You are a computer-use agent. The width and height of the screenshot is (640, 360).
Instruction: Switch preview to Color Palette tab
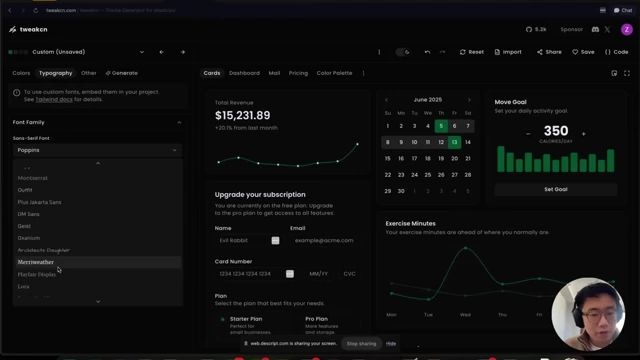point(334,73)
